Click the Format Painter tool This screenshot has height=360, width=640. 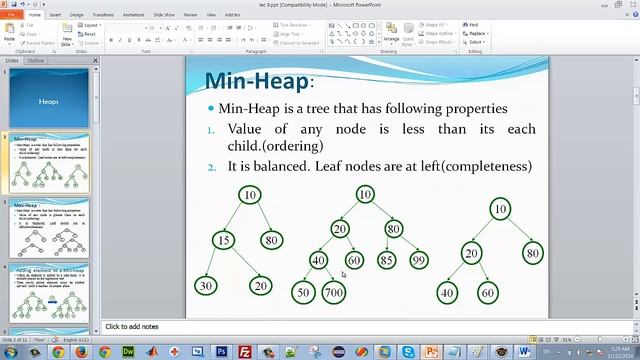point(37,43)
